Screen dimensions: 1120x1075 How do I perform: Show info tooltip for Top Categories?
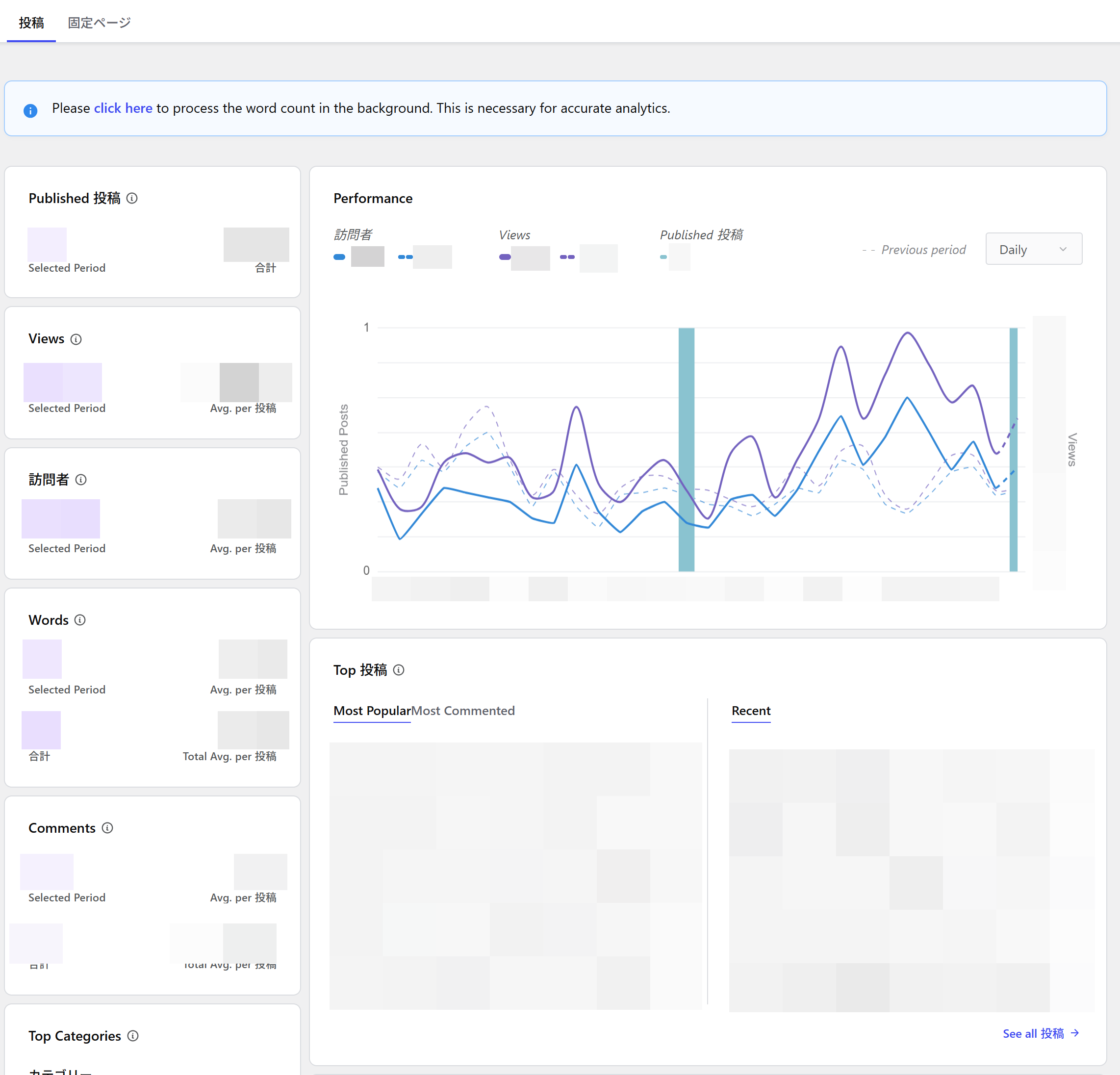pyautogui.click(x=133, y=1036)
